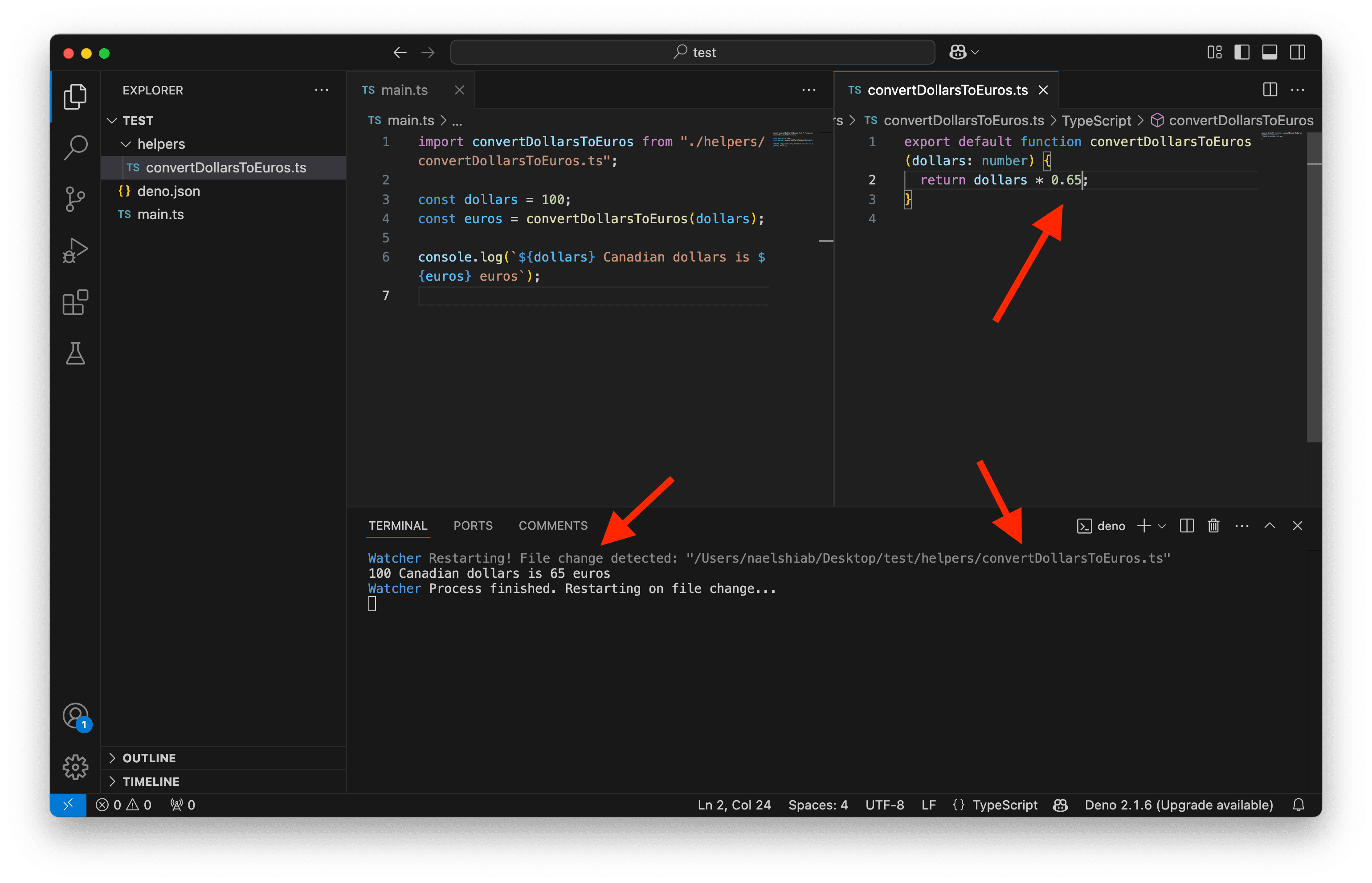Open the Search view in activity bar
This screenshot has height=883, width=1372.
tap(75, 148)
